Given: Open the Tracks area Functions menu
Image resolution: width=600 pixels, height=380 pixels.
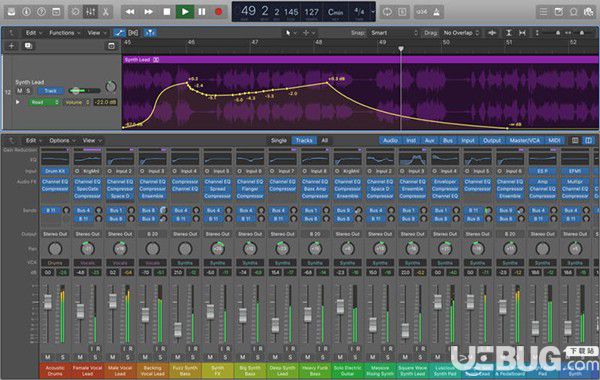Looking at the screenshot, I should pyautogui.click(x=64, y=33).
